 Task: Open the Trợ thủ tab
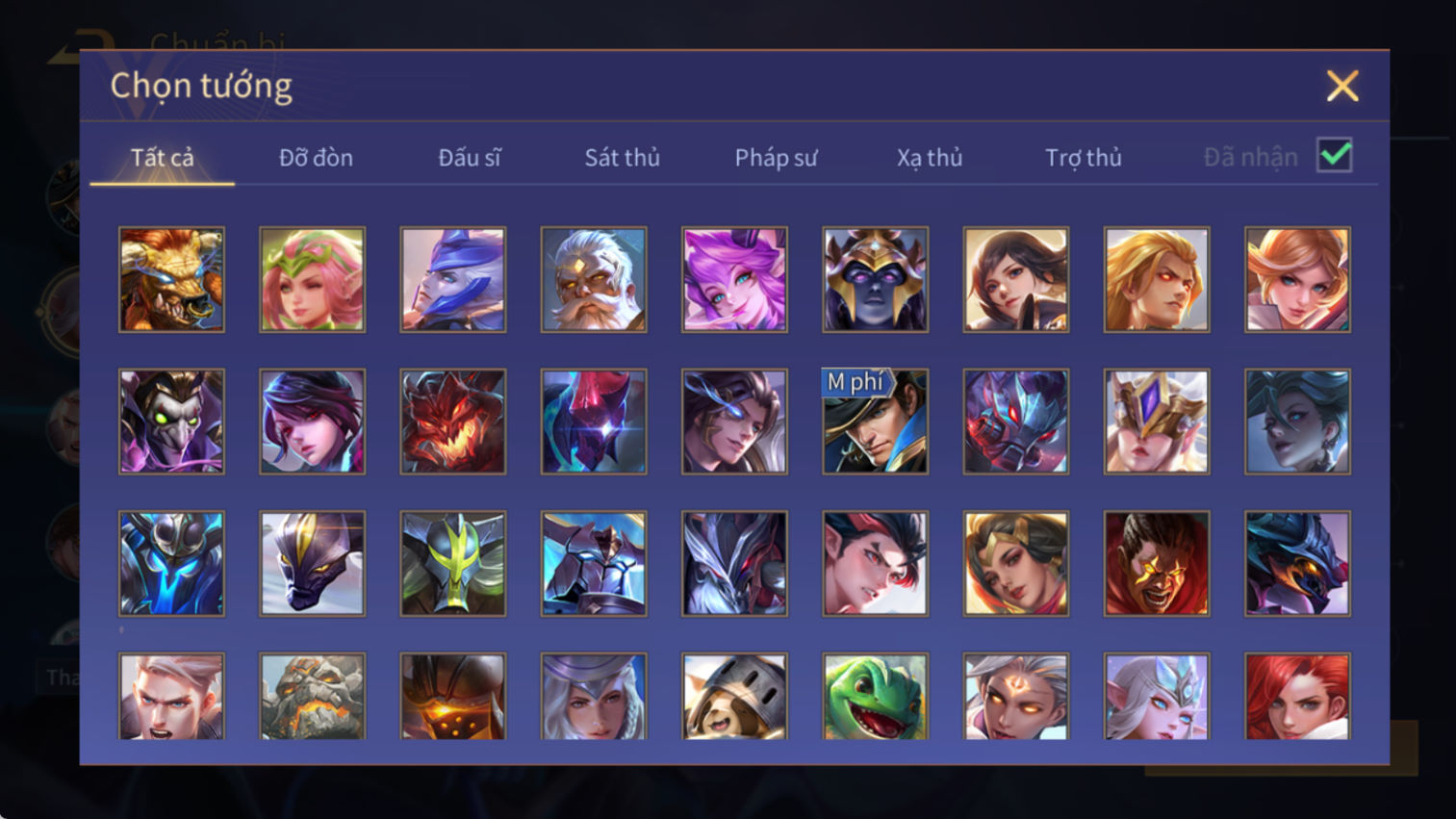pos(1084,158)
